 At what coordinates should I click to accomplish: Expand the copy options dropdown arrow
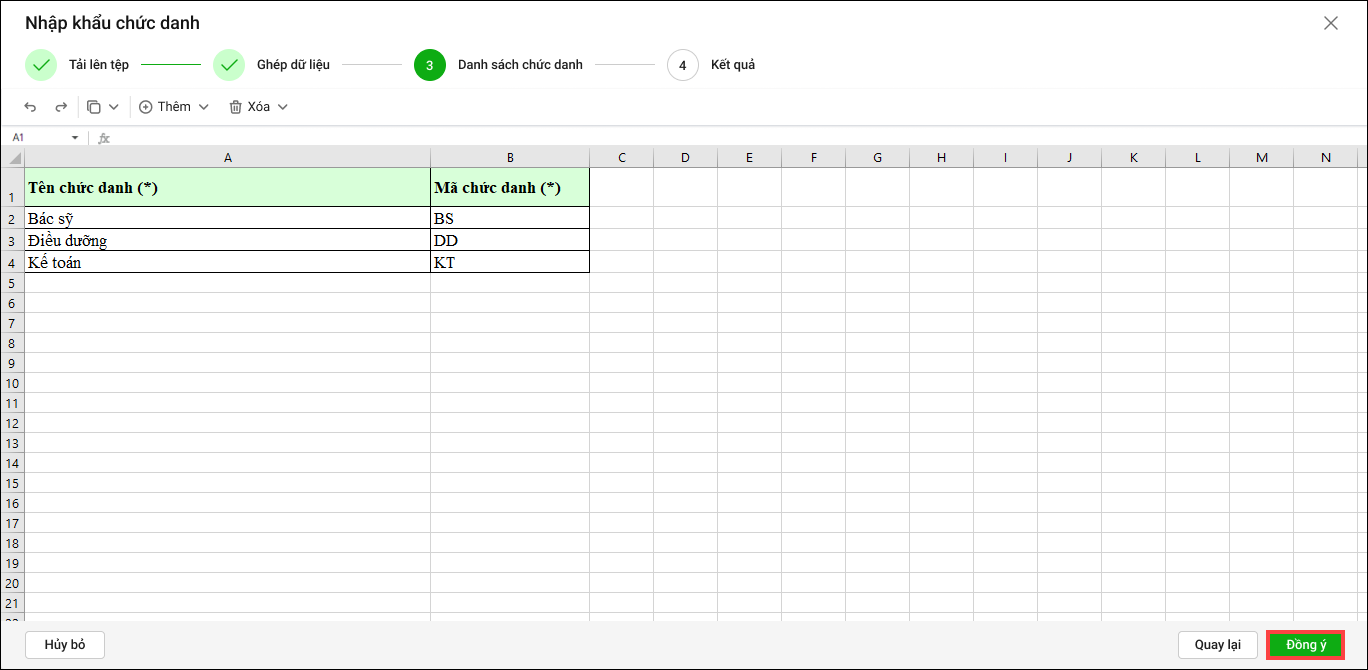pyautogui.click(x=113, y=107)
